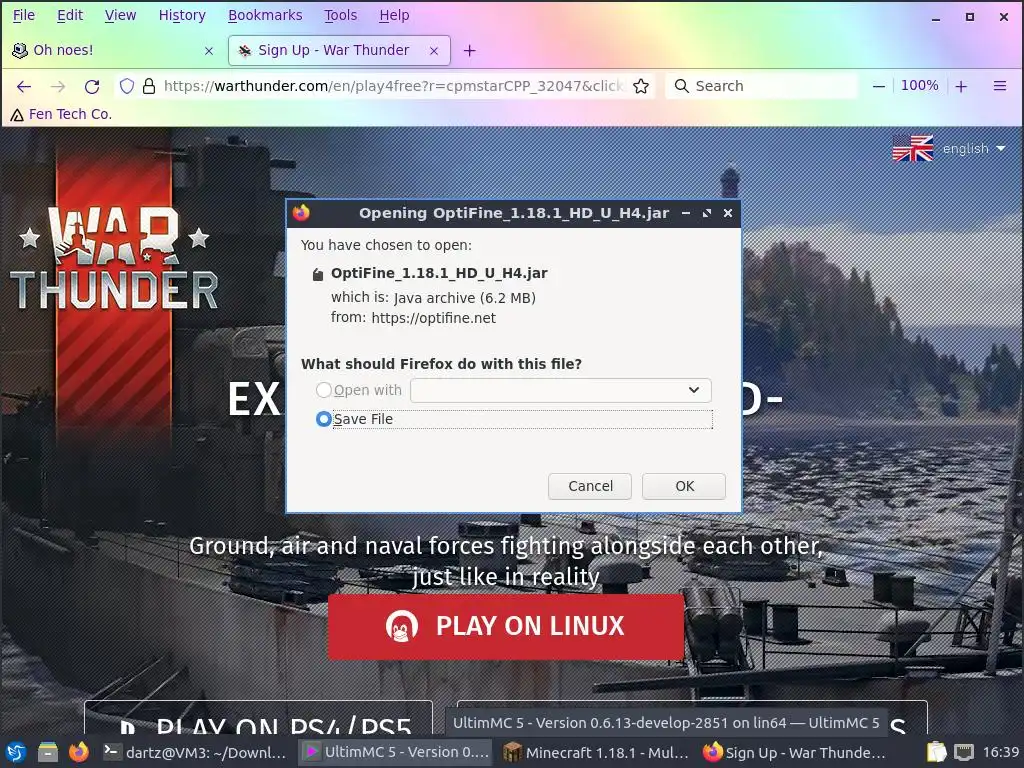Switch to the Oh noes! tab
This screenshot has width=1024, height=768.
[x=112, y=50]
